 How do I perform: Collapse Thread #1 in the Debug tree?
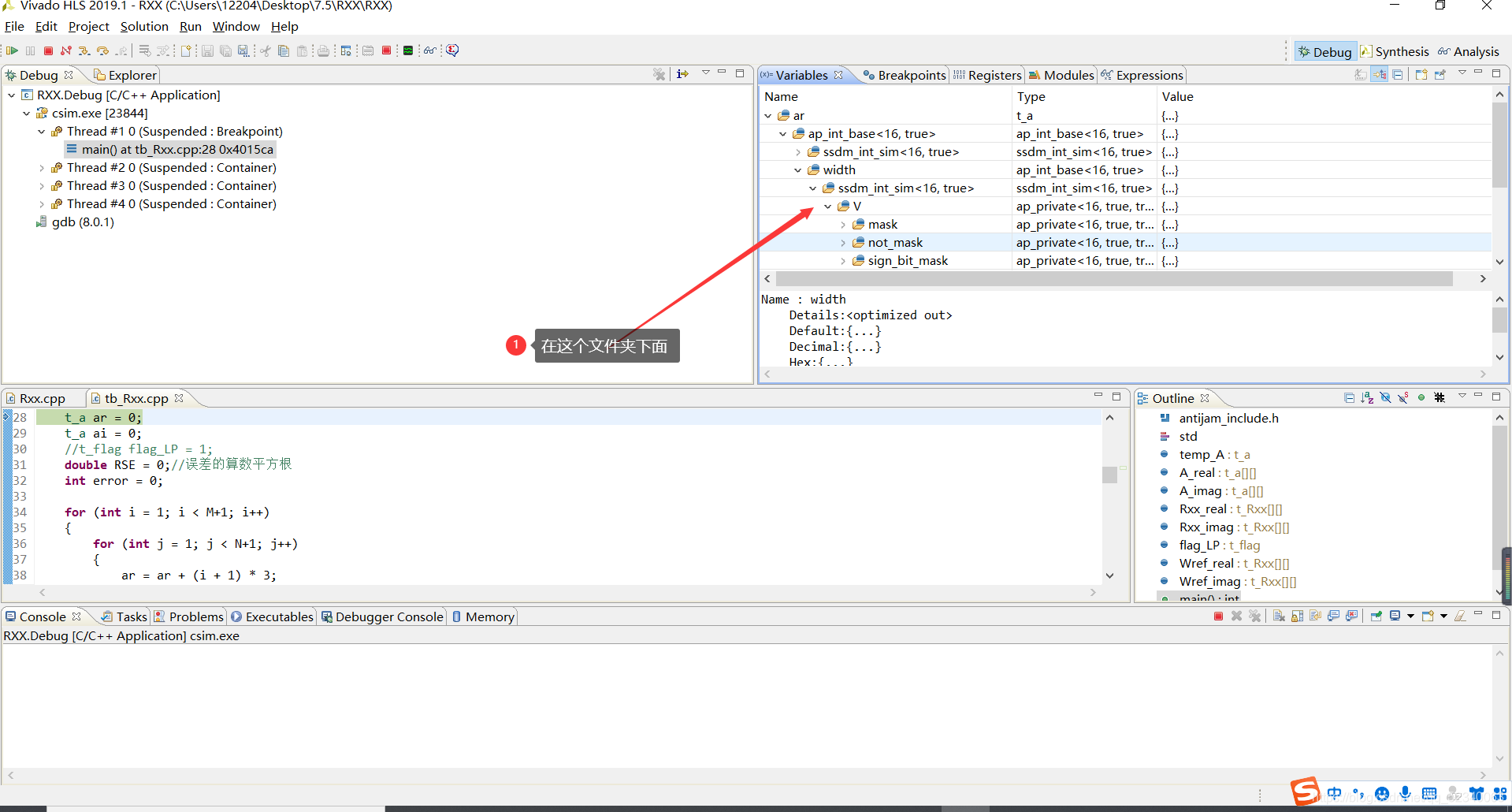(42, 132)
